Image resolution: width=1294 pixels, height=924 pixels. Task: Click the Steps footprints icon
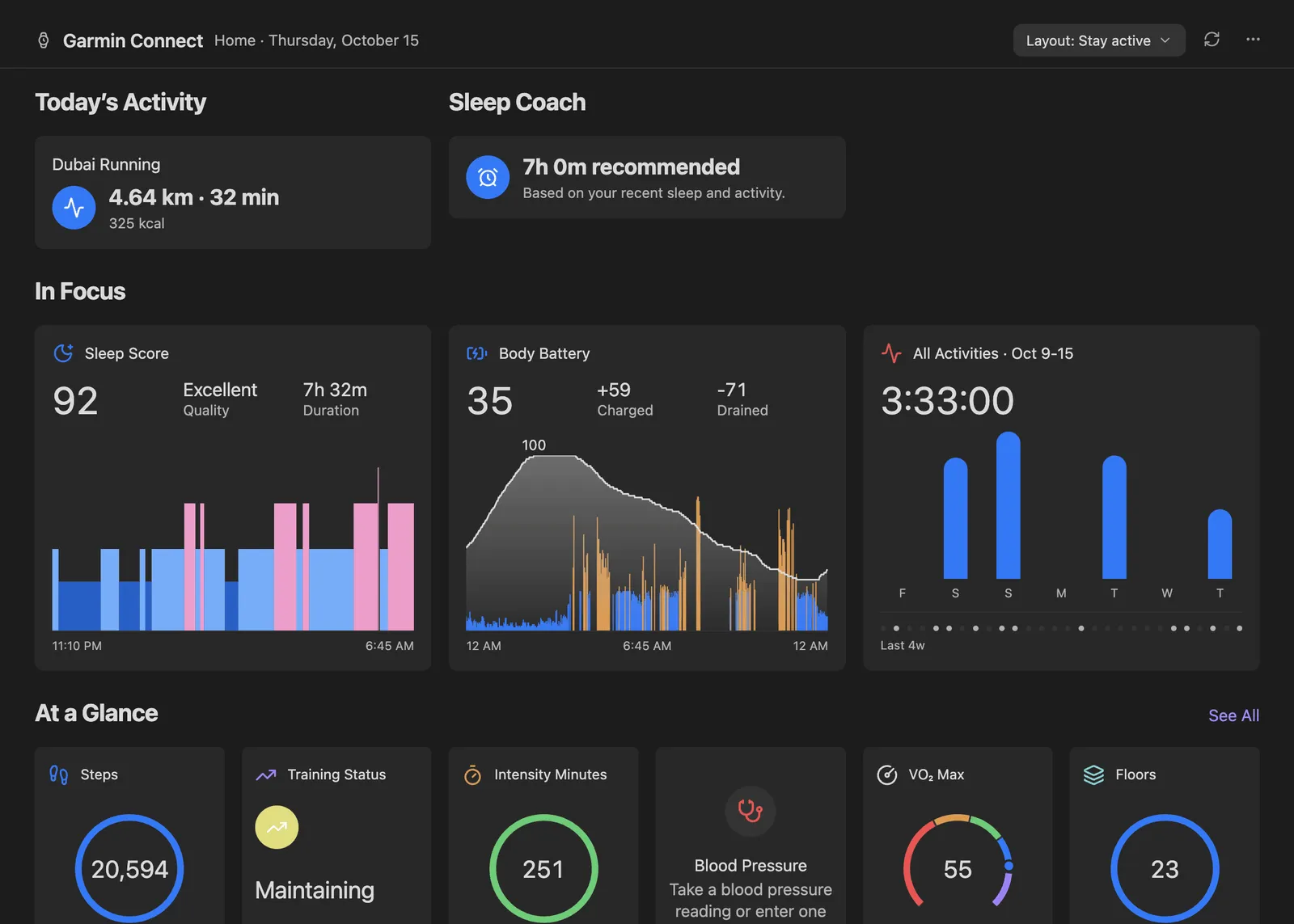tap(59, 774)
